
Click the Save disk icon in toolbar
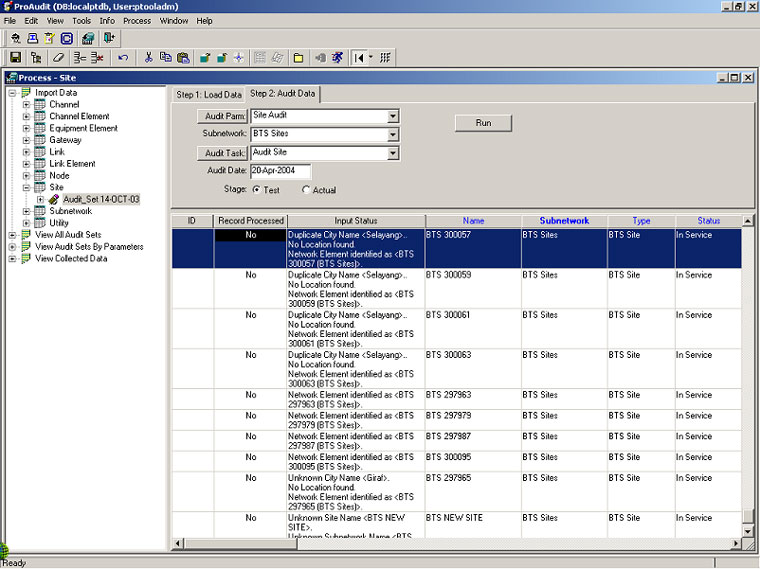15,58
